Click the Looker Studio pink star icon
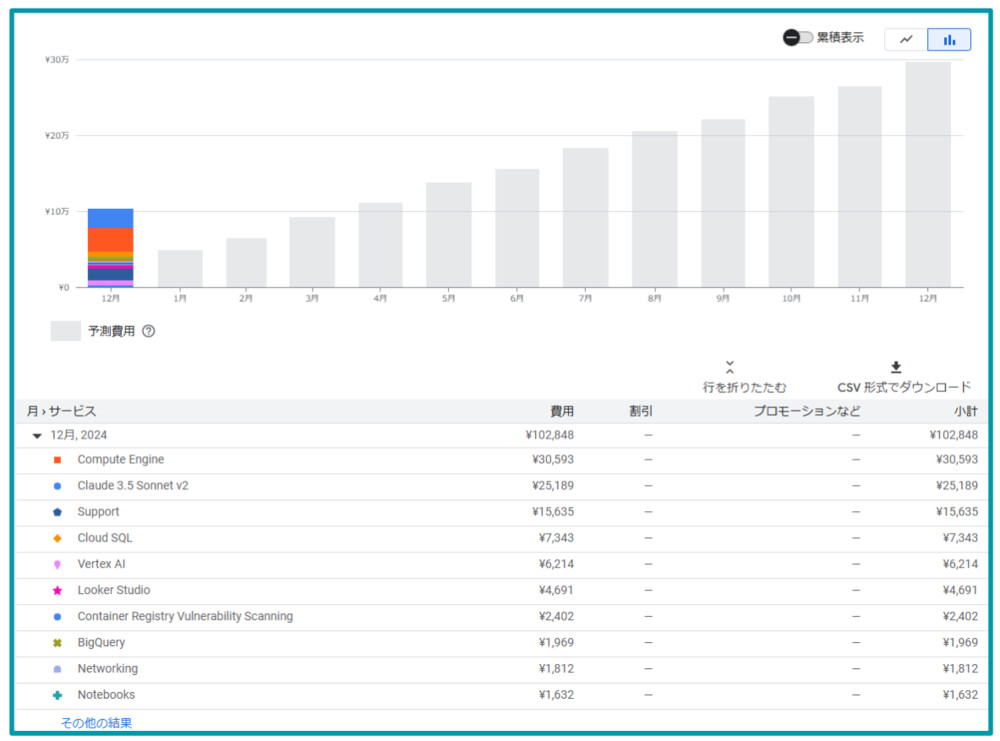This screenshot has width=1000, height=741. click(x=57, y=591)
